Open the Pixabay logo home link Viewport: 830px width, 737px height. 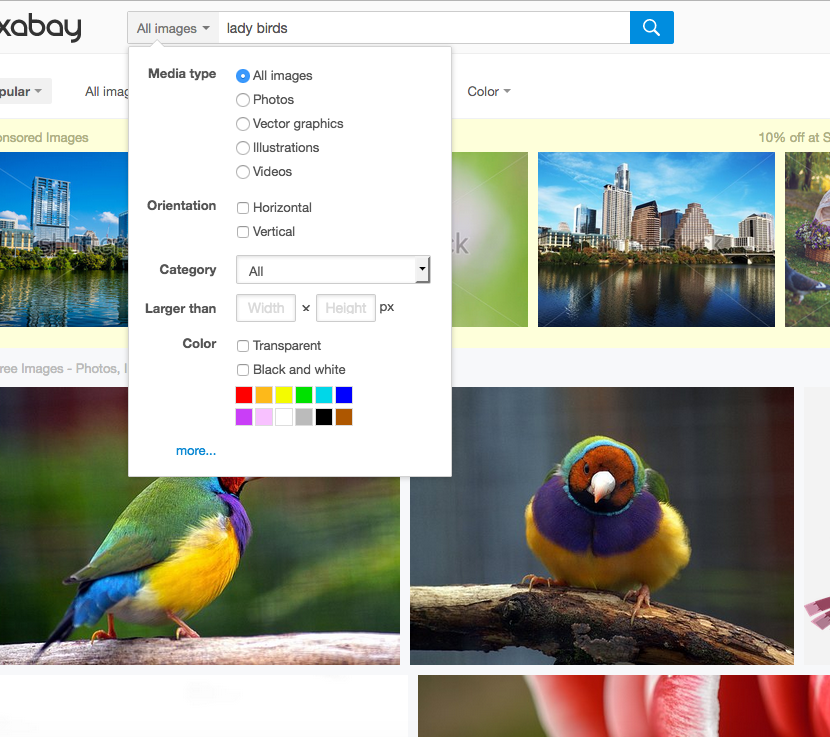(40, 28)
